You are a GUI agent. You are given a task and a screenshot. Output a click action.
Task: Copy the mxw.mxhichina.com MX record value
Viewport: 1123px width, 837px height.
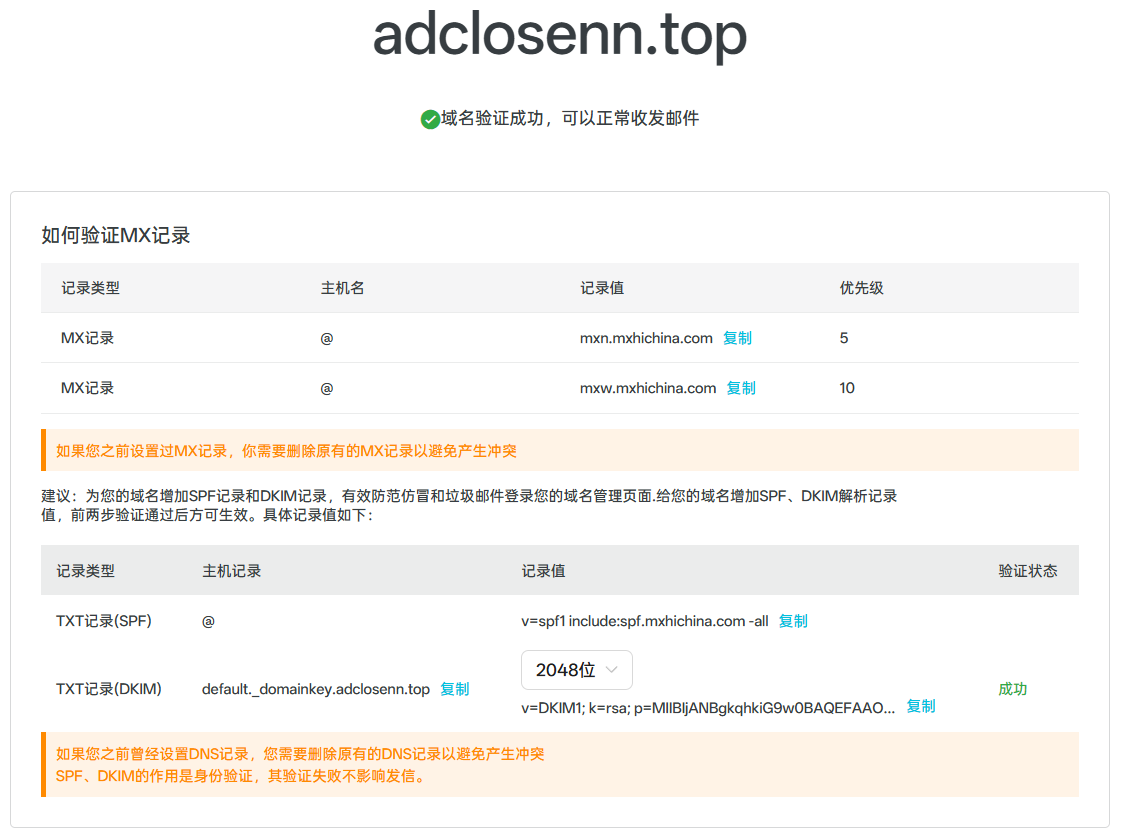tap(740, 388)
